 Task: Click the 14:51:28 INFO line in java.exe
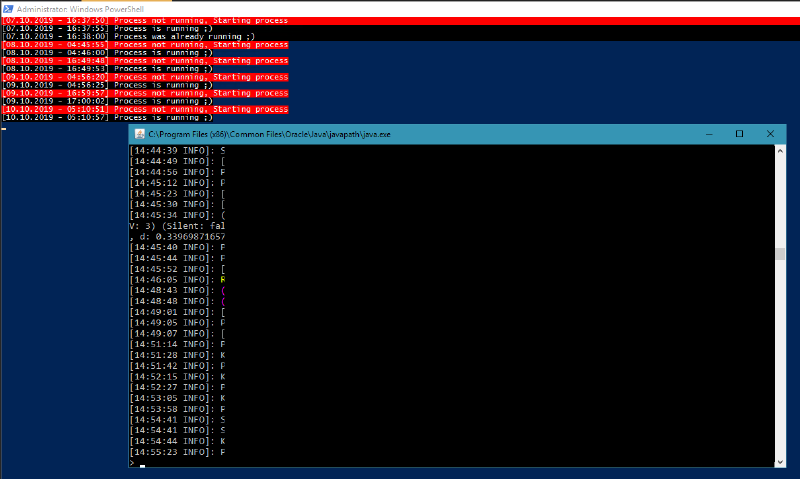[177, 355]
